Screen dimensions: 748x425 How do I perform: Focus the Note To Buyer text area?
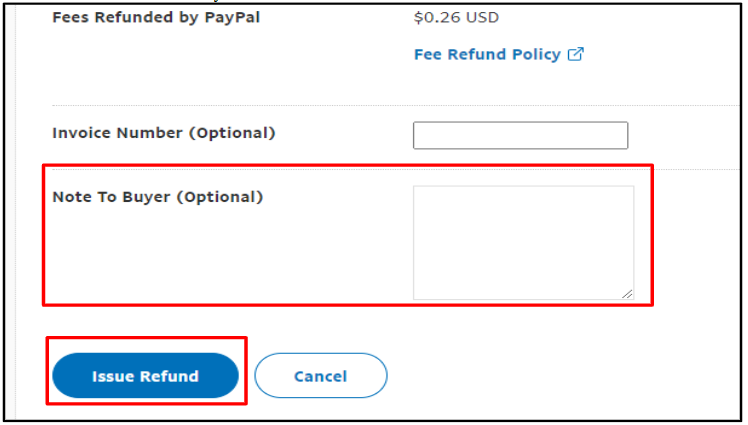pyautogui.click(x=522, y=241)
